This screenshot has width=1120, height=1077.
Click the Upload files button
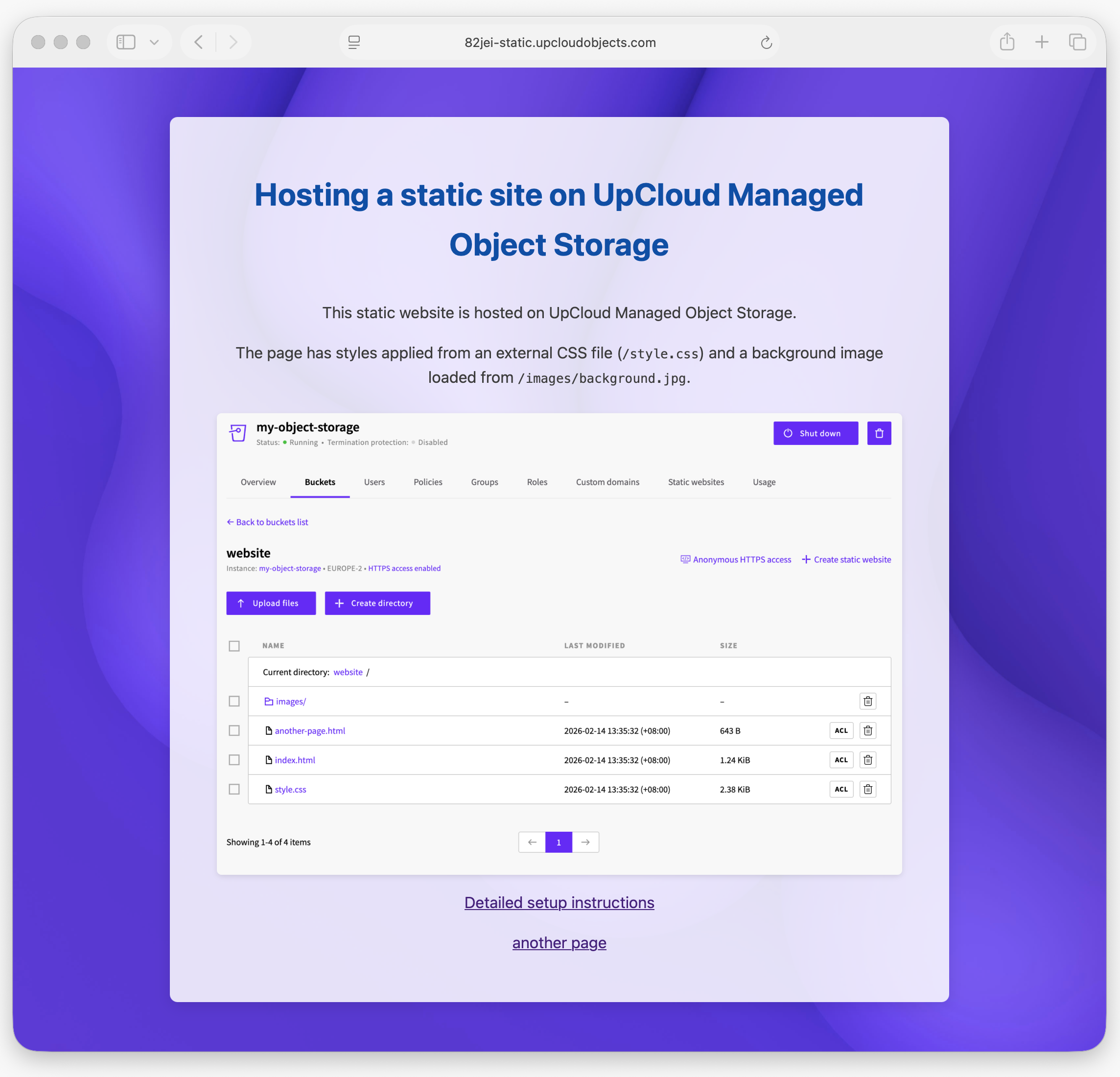click(271, 603)
